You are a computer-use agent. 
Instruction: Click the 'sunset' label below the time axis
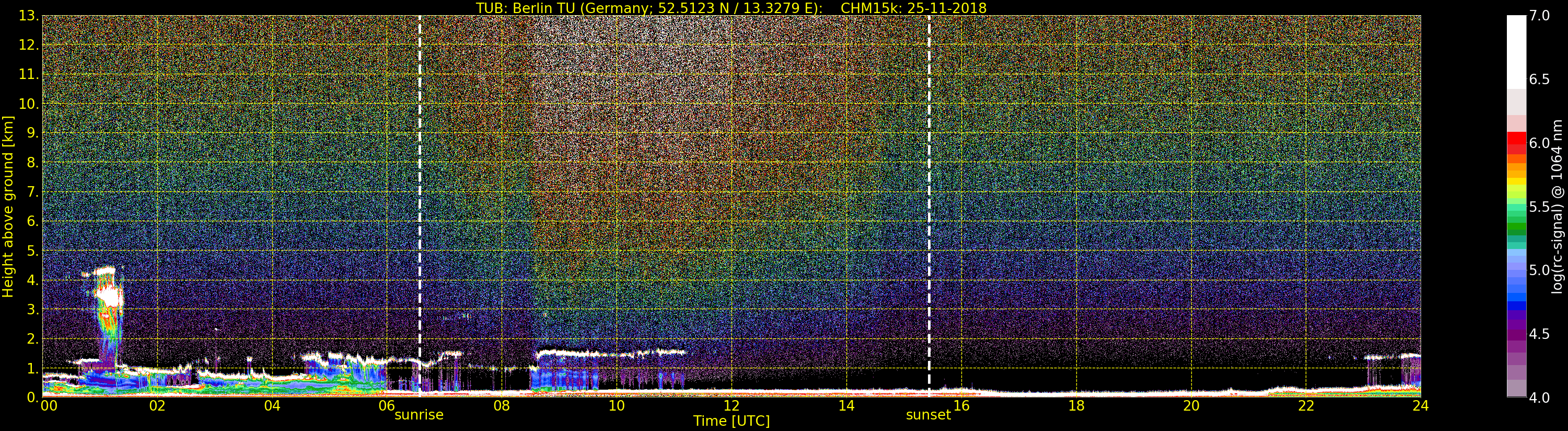click(x=928, y=415)
